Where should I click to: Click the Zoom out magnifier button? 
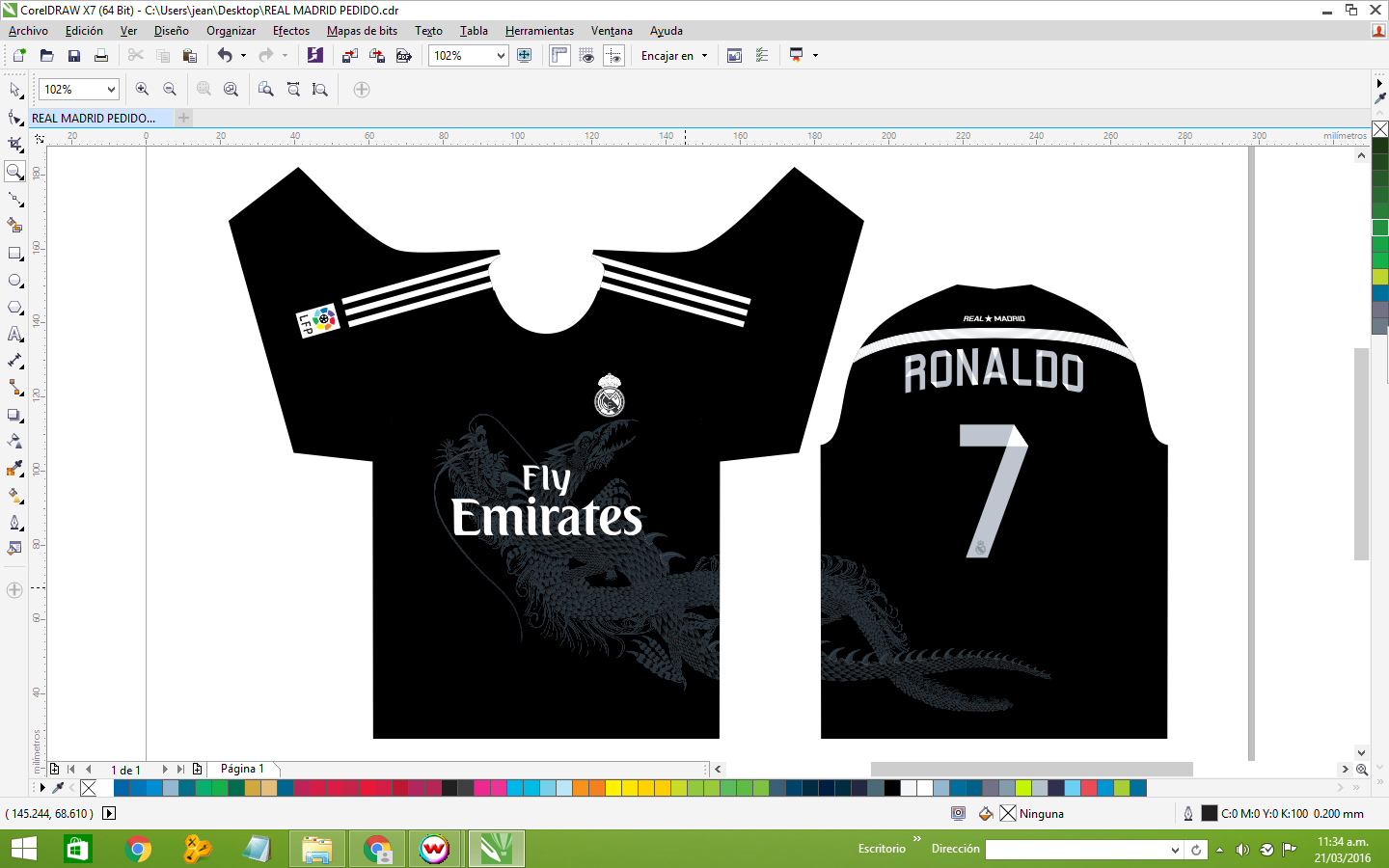click(x=170, y=90)
